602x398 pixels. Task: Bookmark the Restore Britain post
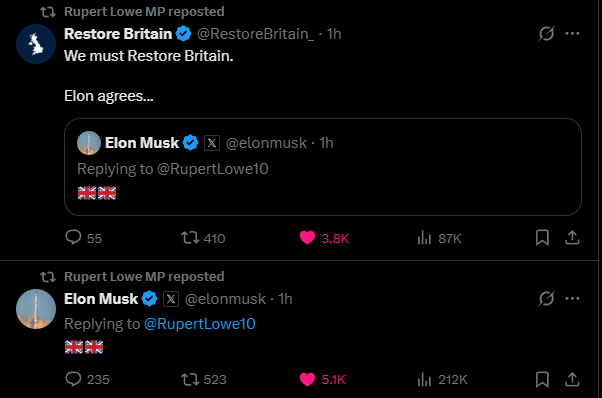click(542, 238)
